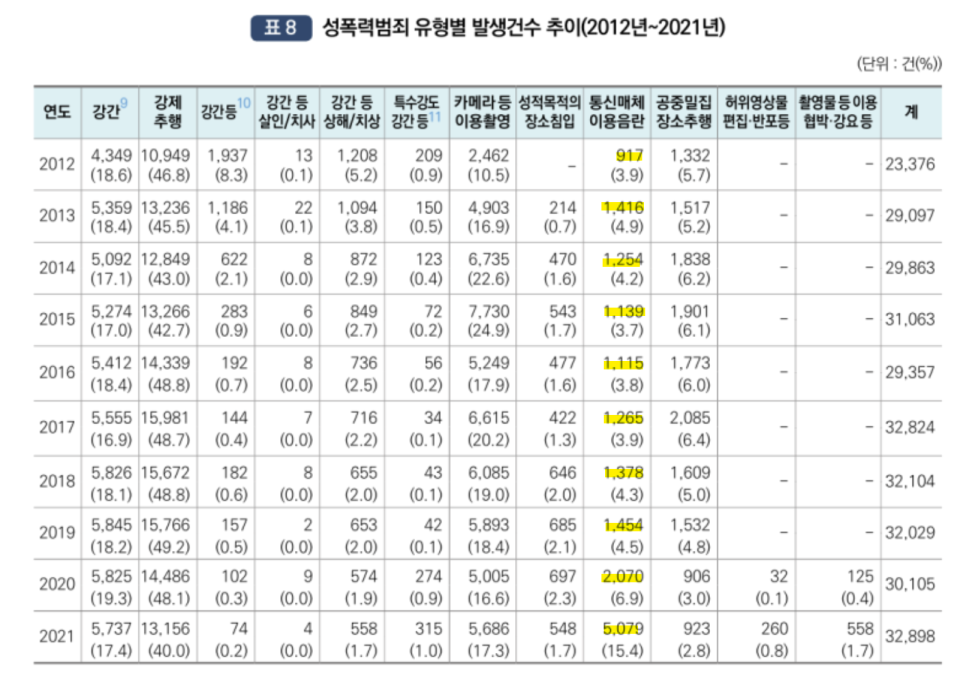Click the 2021 total '32,898'
This screenshot has height=680, width=966.
click(910, 636)
